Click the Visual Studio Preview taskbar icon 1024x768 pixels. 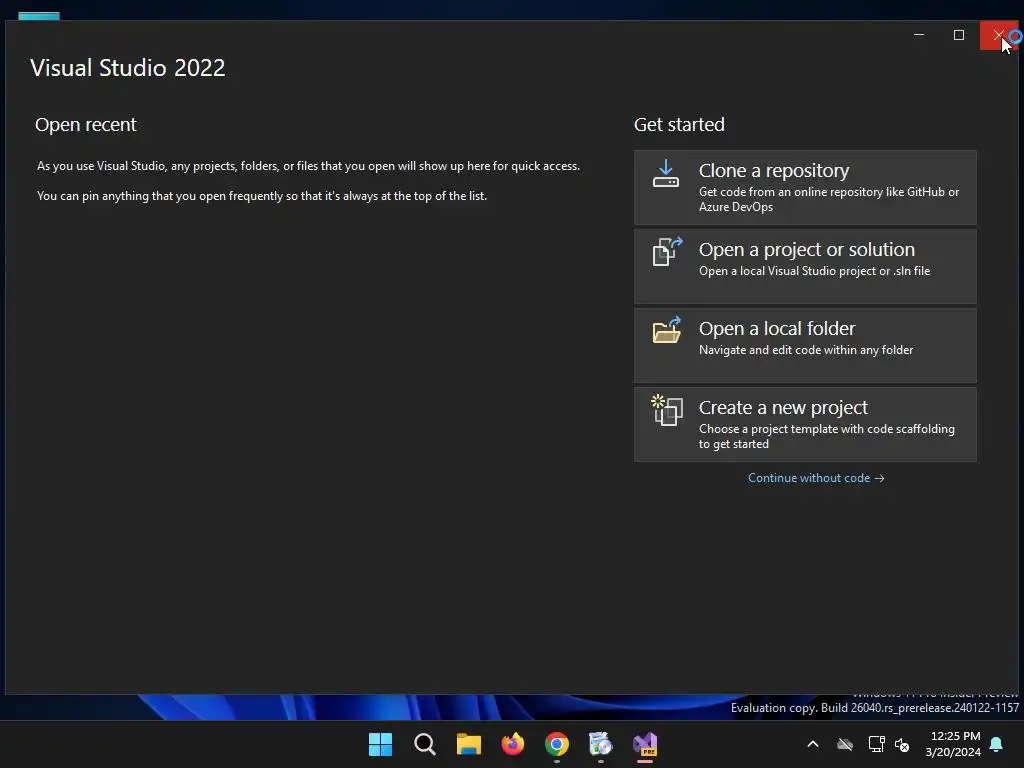645,744
